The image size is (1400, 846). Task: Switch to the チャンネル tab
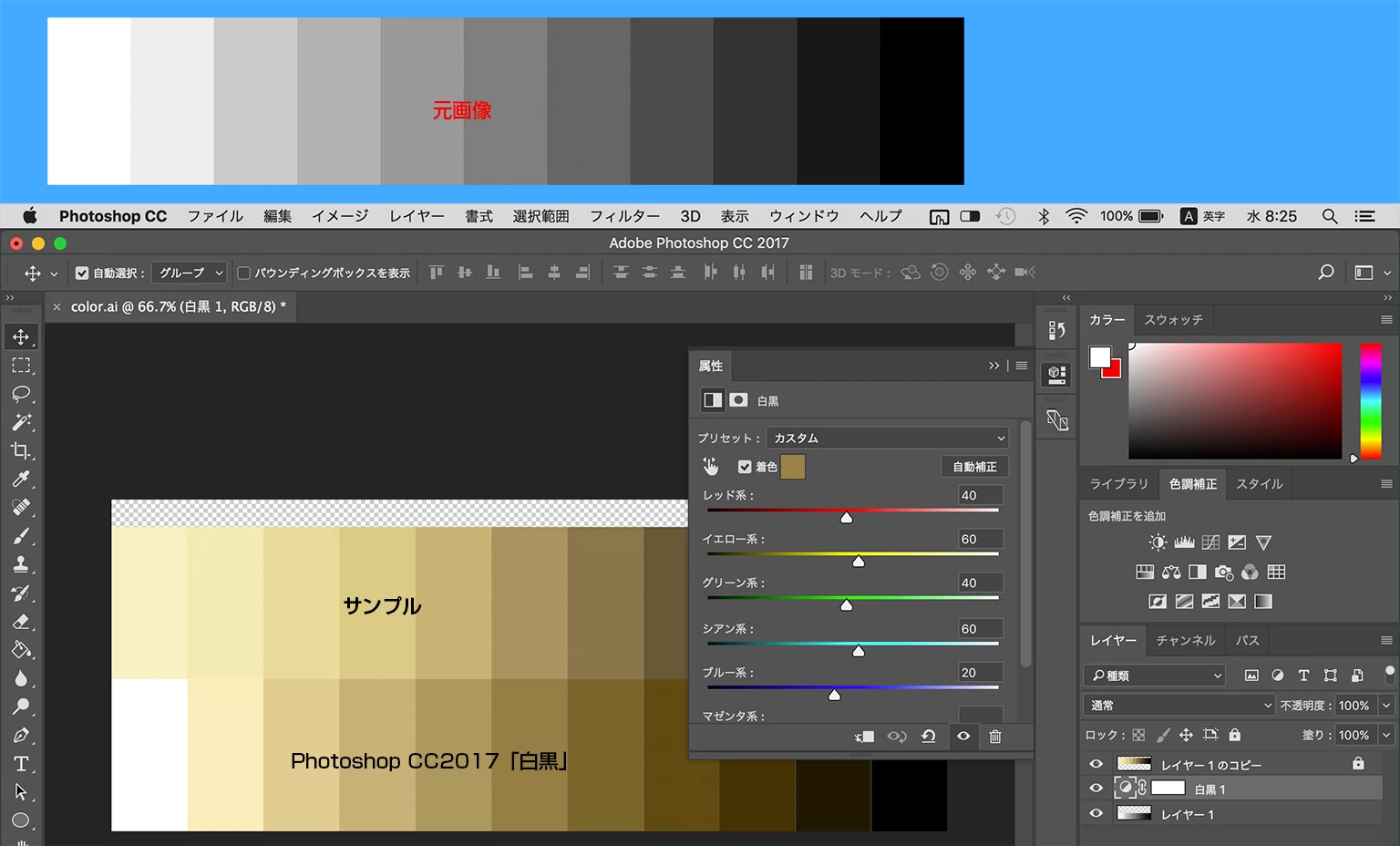(1186, 640)
